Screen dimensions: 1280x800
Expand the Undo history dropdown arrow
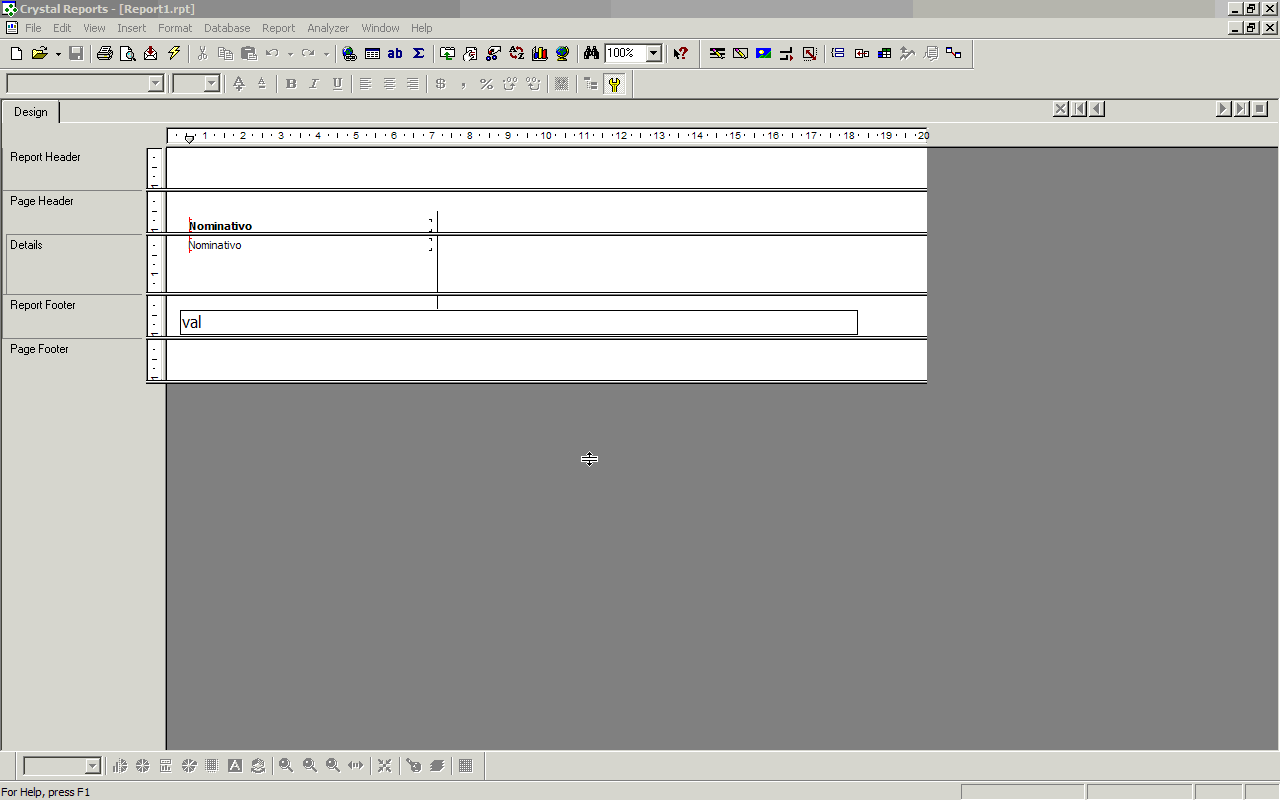click(x=290, y=53)
